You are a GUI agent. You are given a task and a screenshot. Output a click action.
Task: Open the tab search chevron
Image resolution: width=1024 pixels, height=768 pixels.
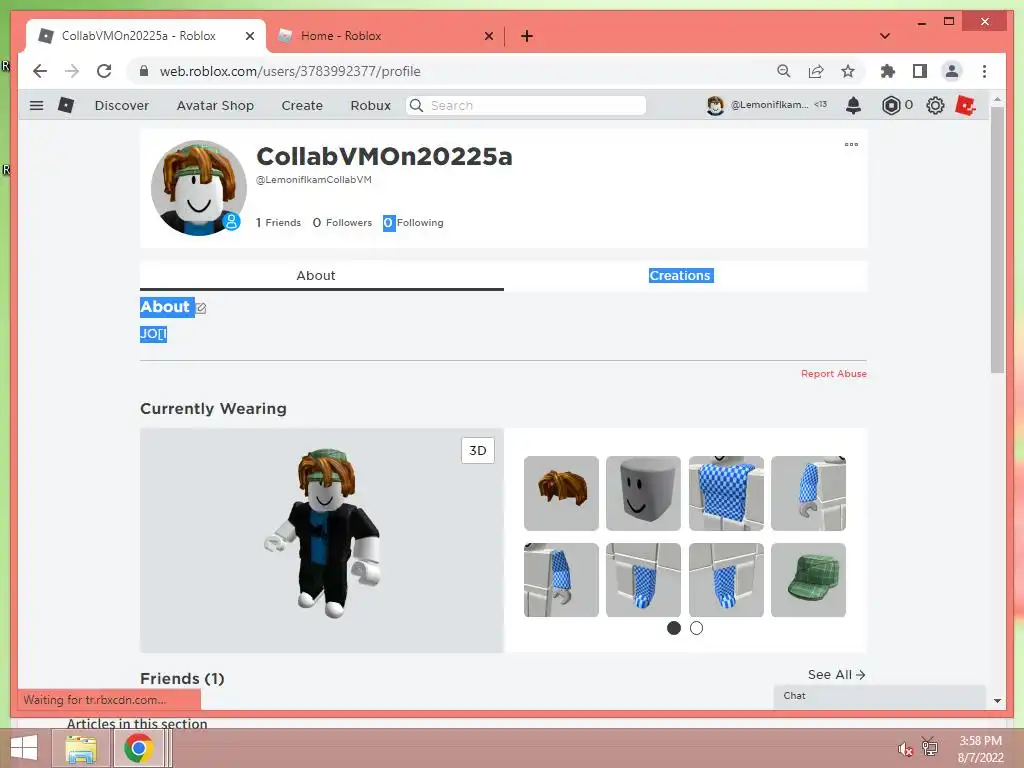tap(885, 36)
